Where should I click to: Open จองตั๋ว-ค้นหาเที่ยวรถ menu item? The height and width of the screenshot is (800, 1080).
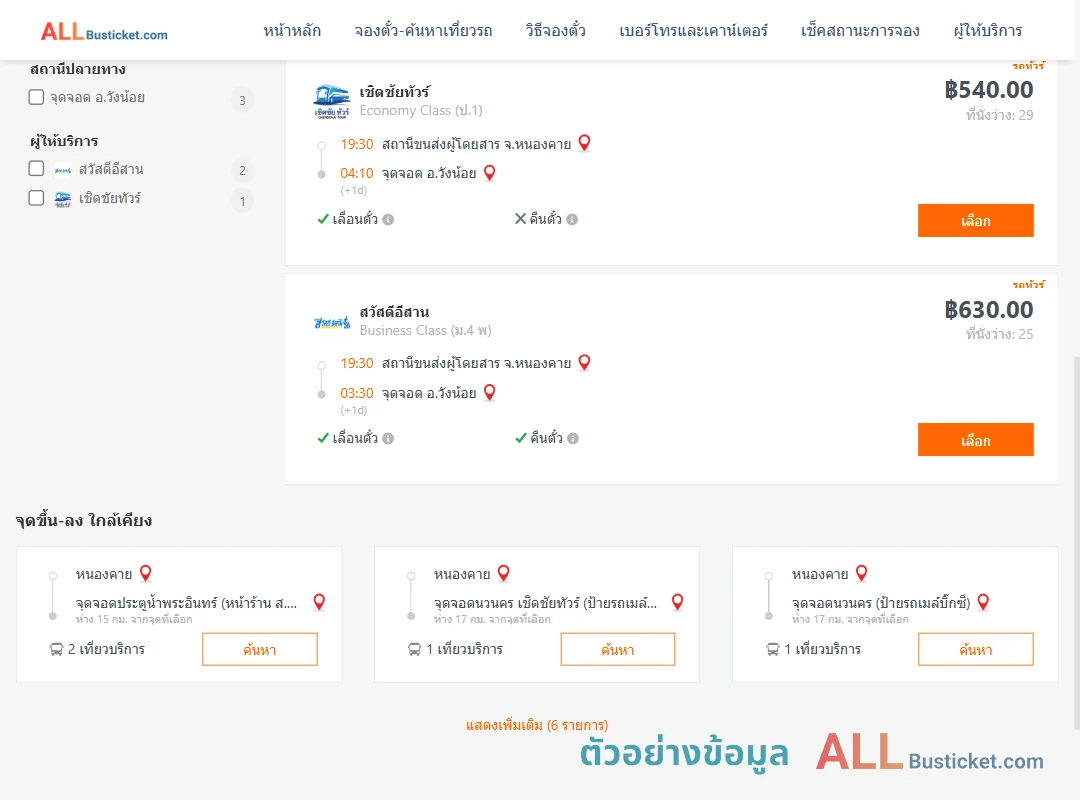coord(423,31)
